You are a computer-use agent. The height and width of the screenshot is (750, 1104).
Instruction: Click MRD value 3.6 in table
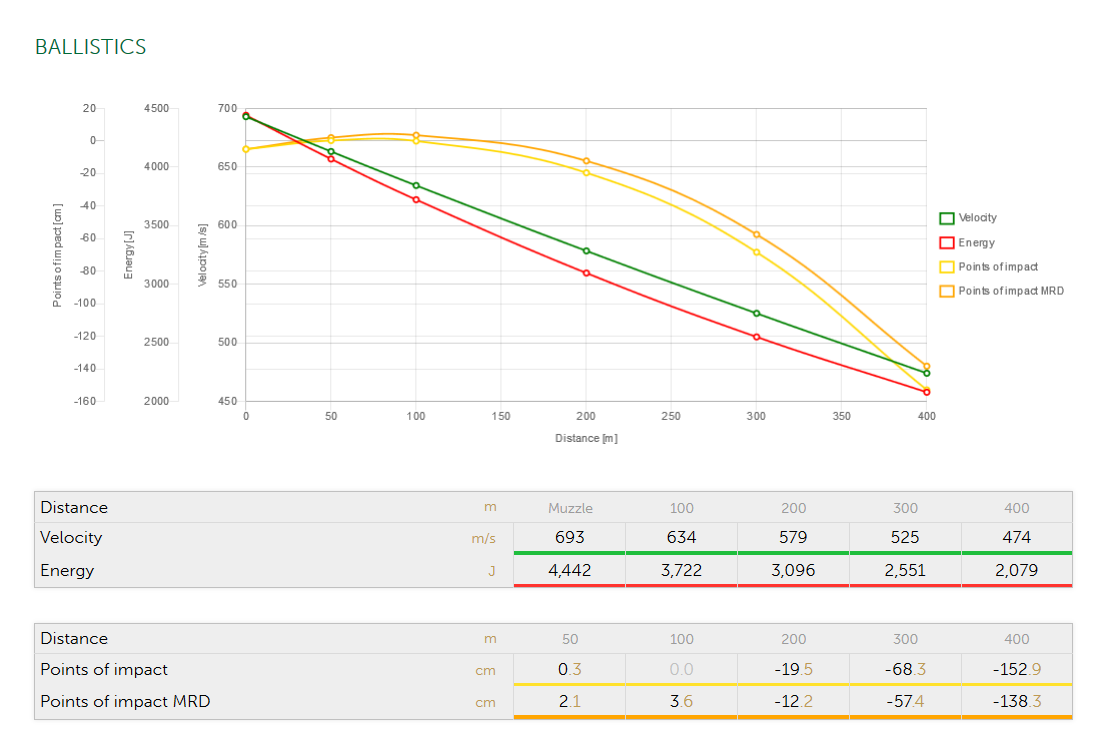click(x=681, y=701)
